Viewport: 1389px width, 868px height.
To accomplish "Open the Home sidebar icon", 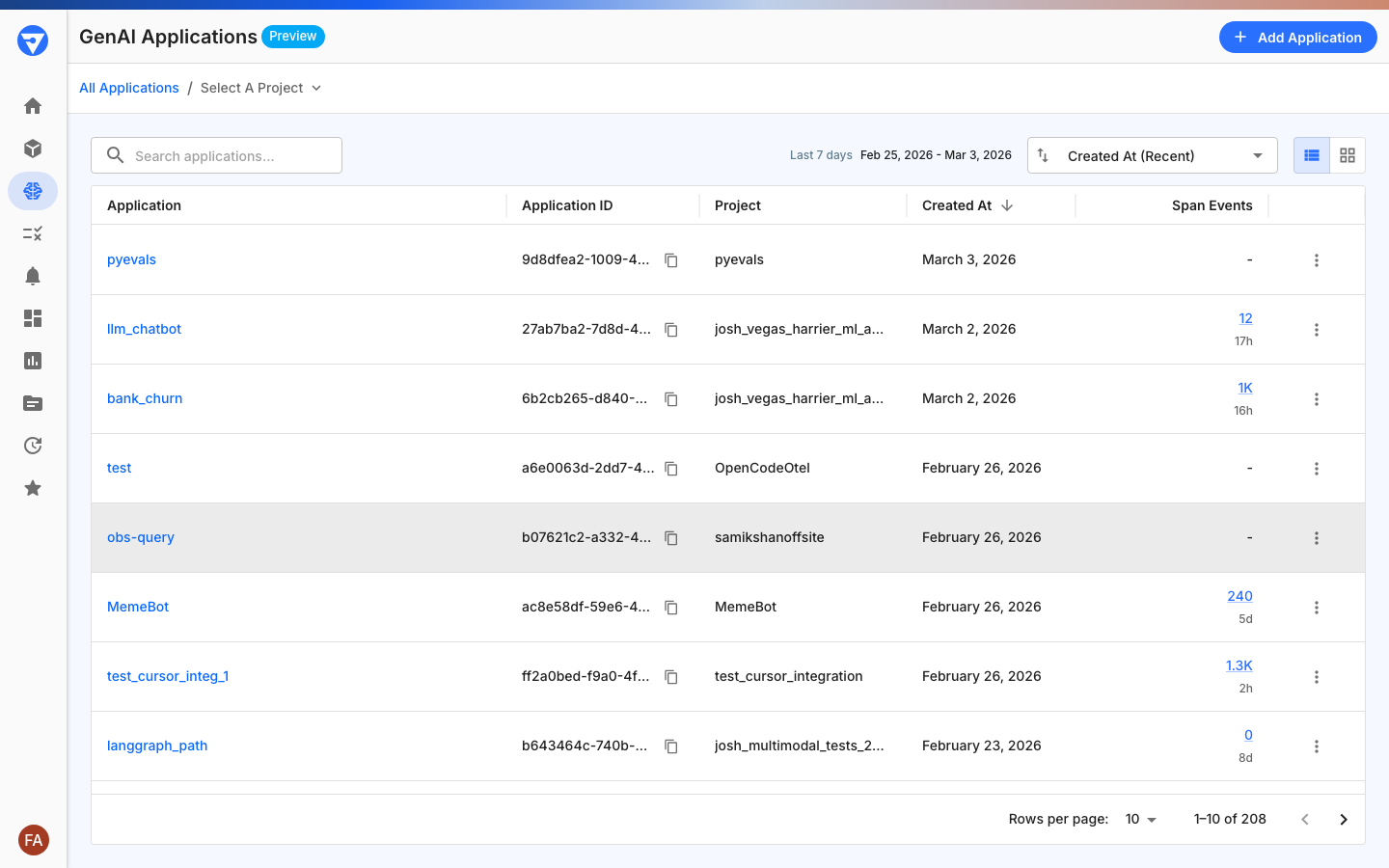I will pos(32,106).
